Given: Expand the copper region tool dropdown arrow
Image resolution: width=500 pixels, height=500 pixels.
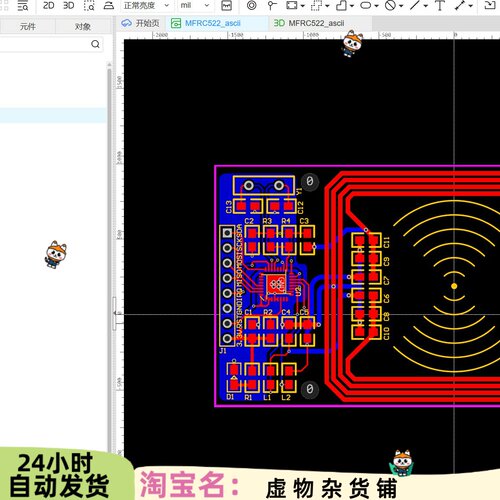Looking at the screenshot, I should click(x=302, y=6).
